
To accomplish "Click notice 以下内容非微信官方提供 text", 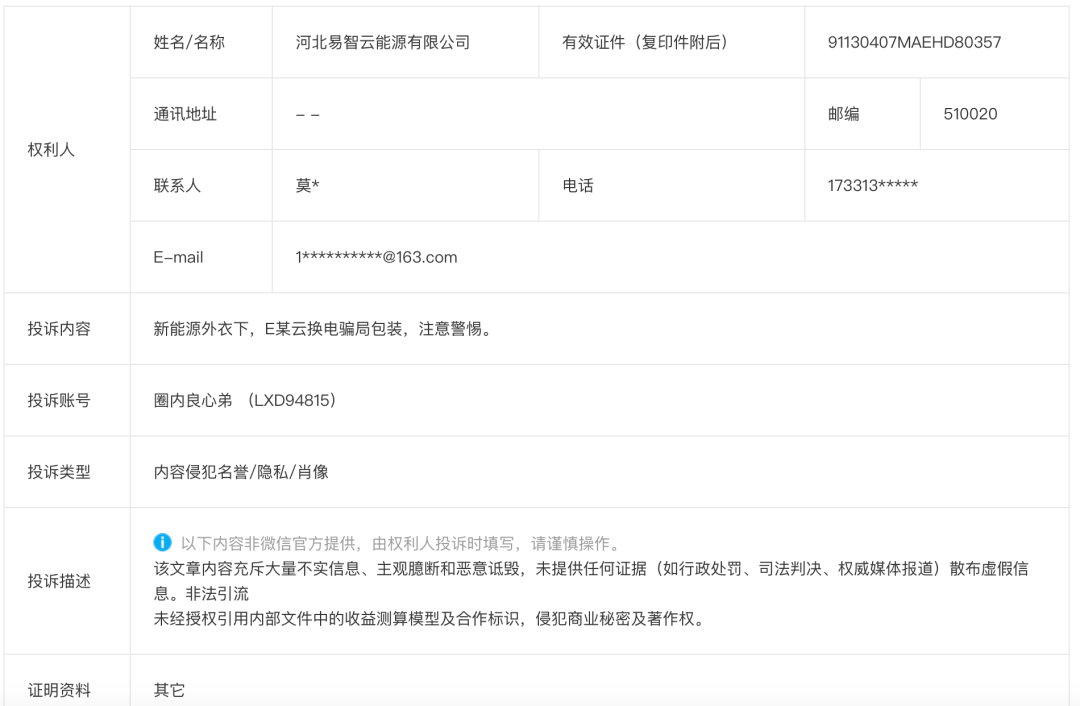I will (x=402, y=543).
